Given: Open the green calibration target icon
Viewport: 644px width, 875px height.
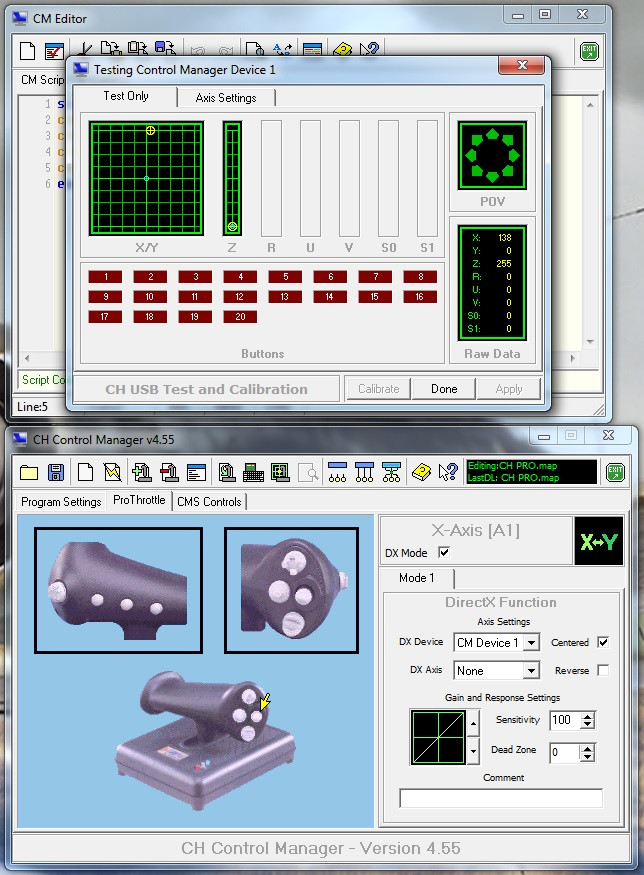Looking at the screenshot, I should pos(280,473).
